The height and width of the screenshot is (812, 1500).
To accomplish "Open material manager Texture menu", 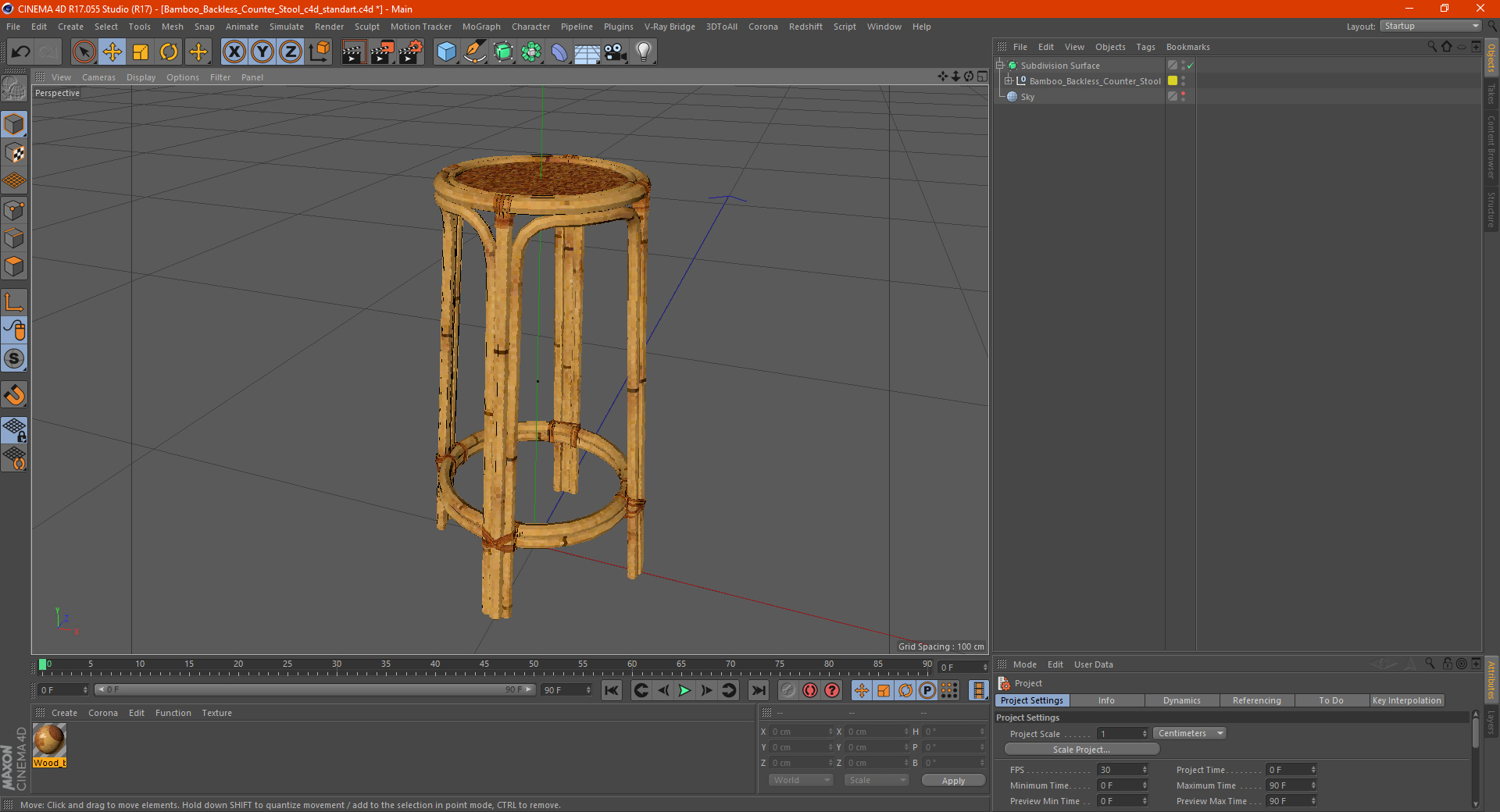I will click(216, 713).
